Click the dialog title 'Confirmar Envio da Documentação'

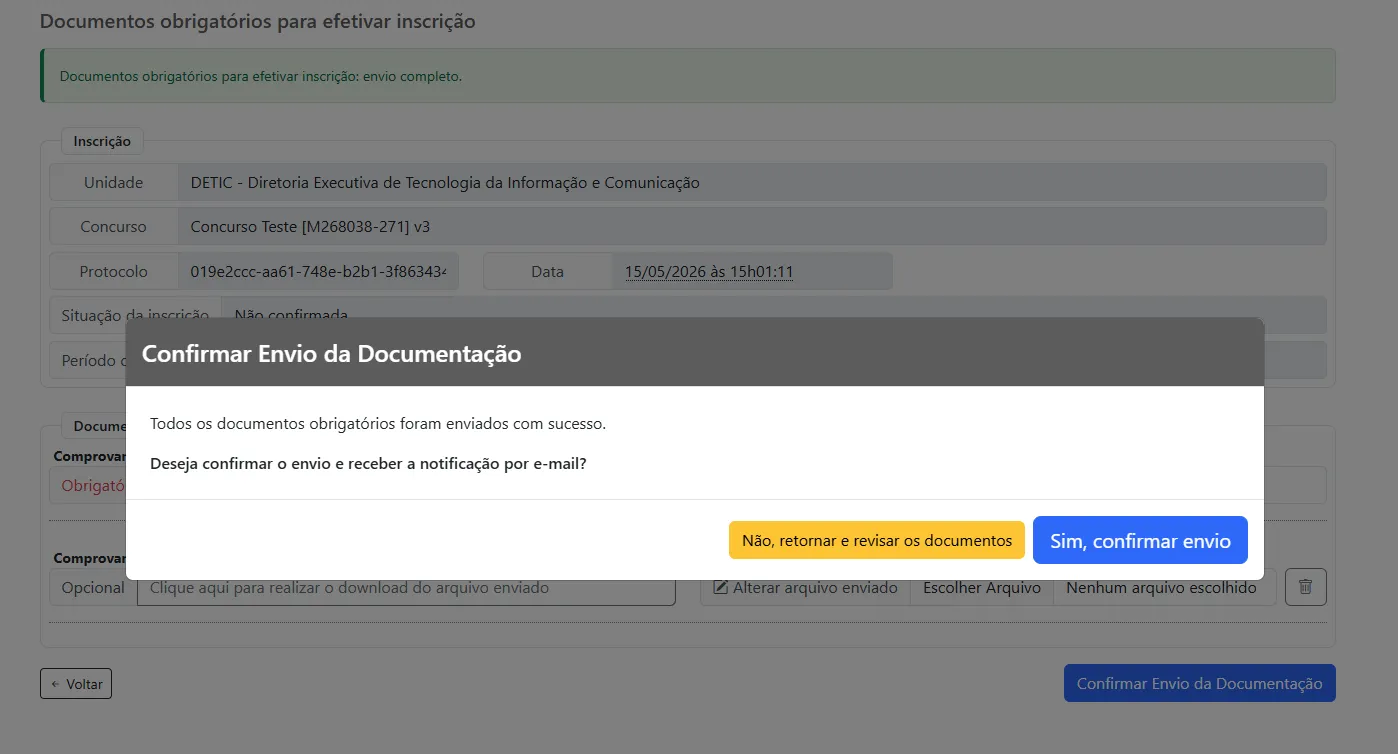click(x=331, y=353)
